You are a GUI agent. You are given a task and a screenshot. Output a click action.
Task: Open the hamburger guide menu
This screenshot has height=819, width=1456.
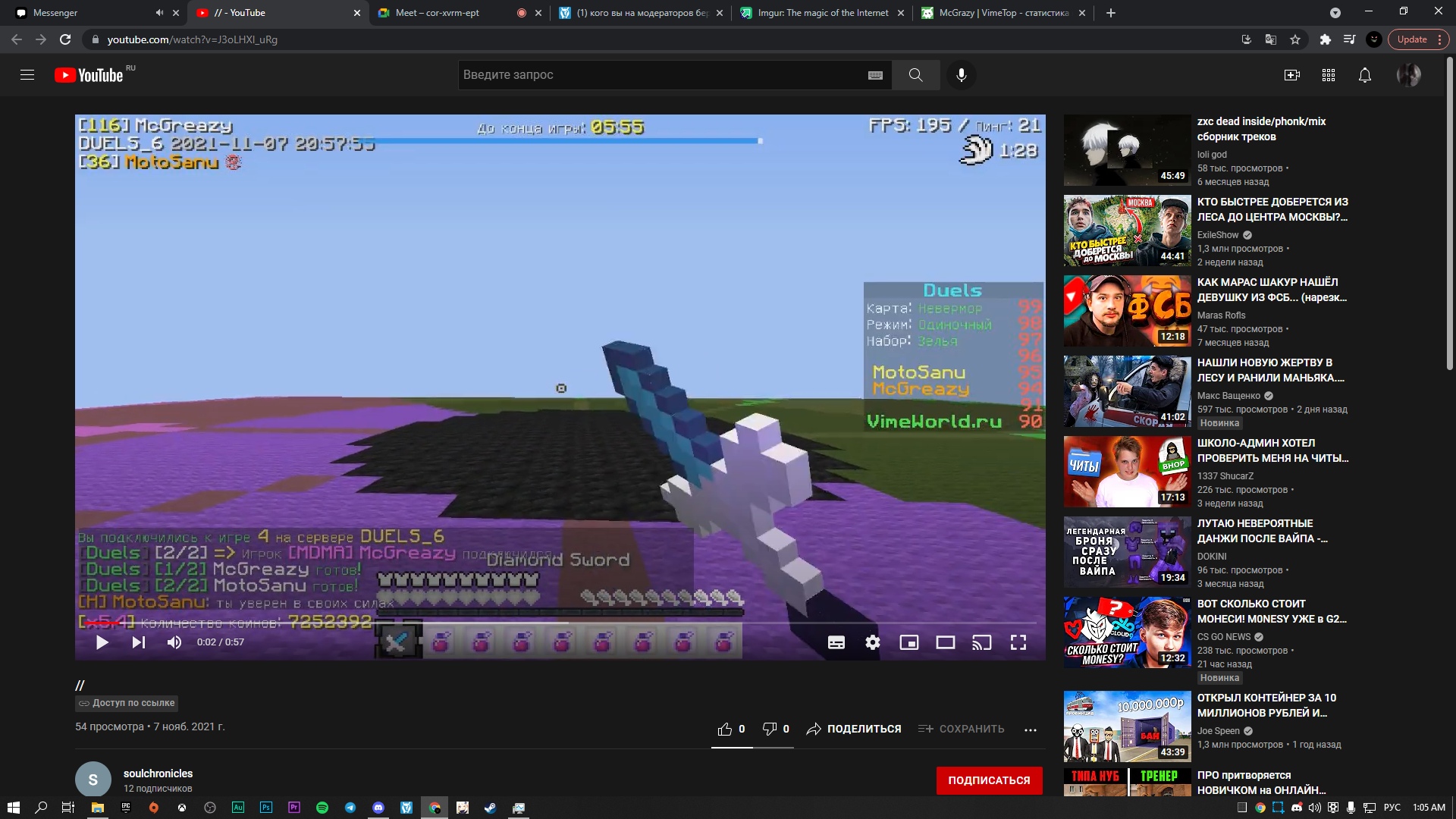coord(27,75)
